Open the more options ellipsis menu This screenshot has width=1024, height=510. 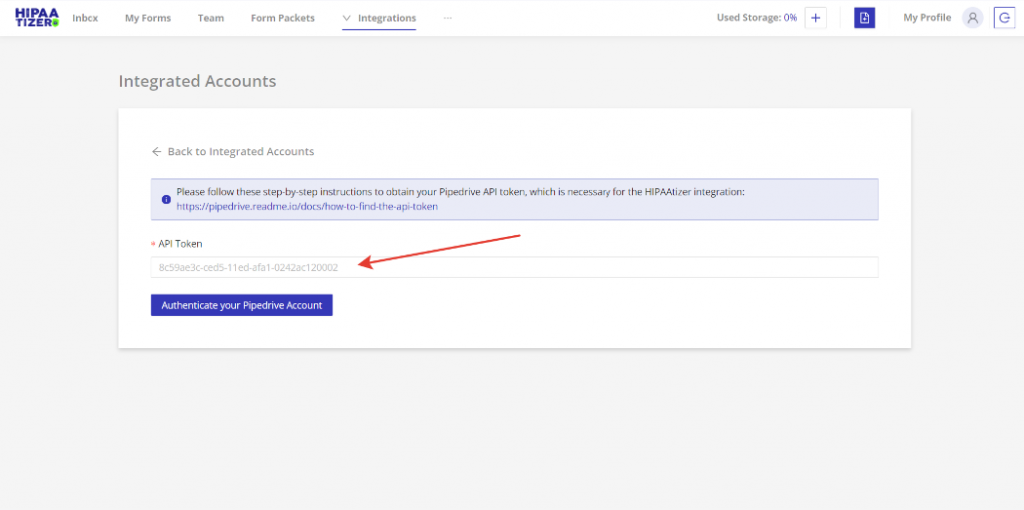(447, 18)
